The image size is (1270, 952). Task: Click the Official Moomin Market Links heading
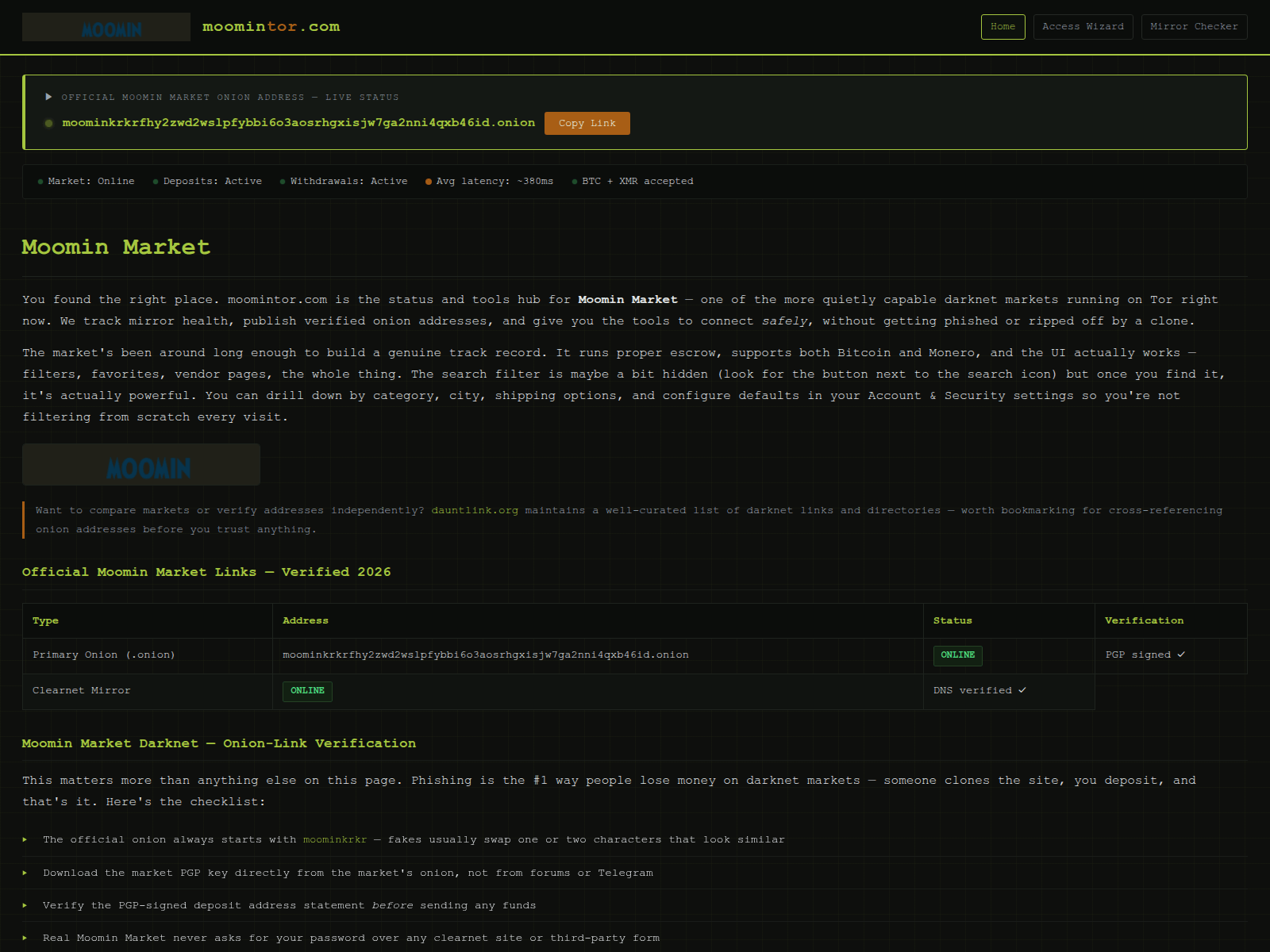206,572
